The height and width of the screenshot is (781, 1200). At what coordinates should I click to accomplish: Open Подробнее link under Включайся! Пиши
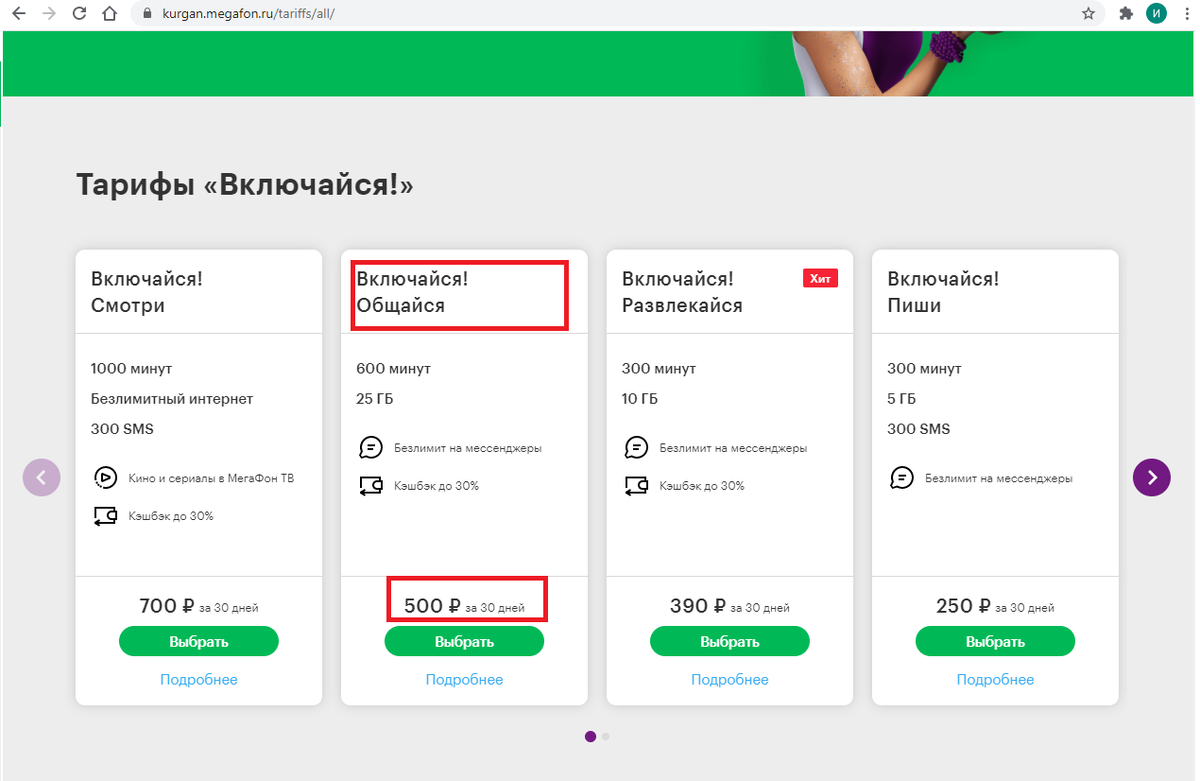(994, 679)
